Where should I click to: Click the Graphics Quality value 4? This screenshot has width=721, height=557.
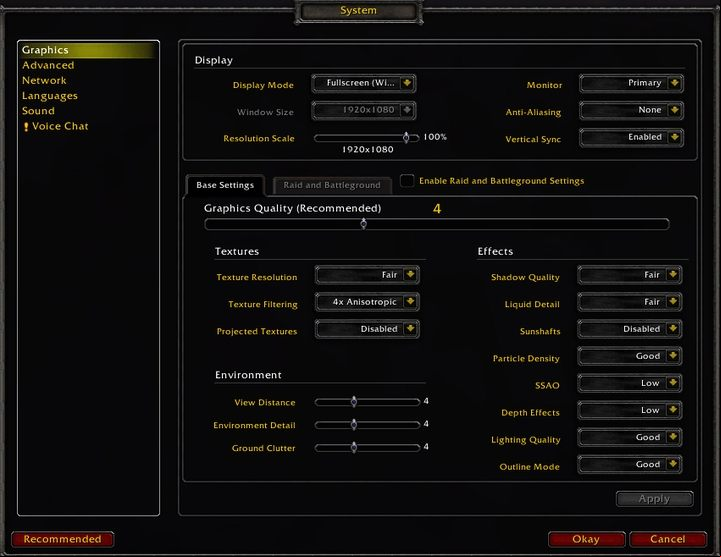pyautogui.click(x=437, y=209)
